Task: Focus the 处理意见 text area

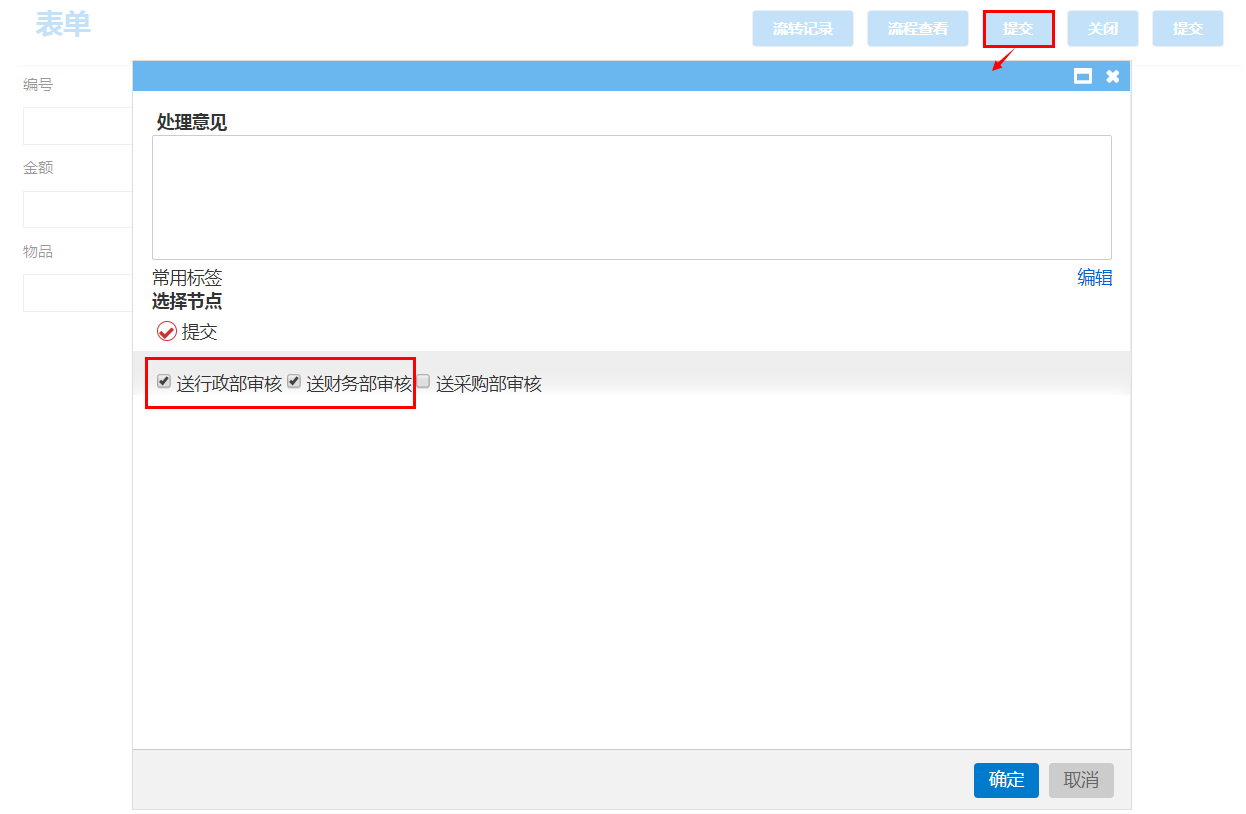Action: (631, 197)
